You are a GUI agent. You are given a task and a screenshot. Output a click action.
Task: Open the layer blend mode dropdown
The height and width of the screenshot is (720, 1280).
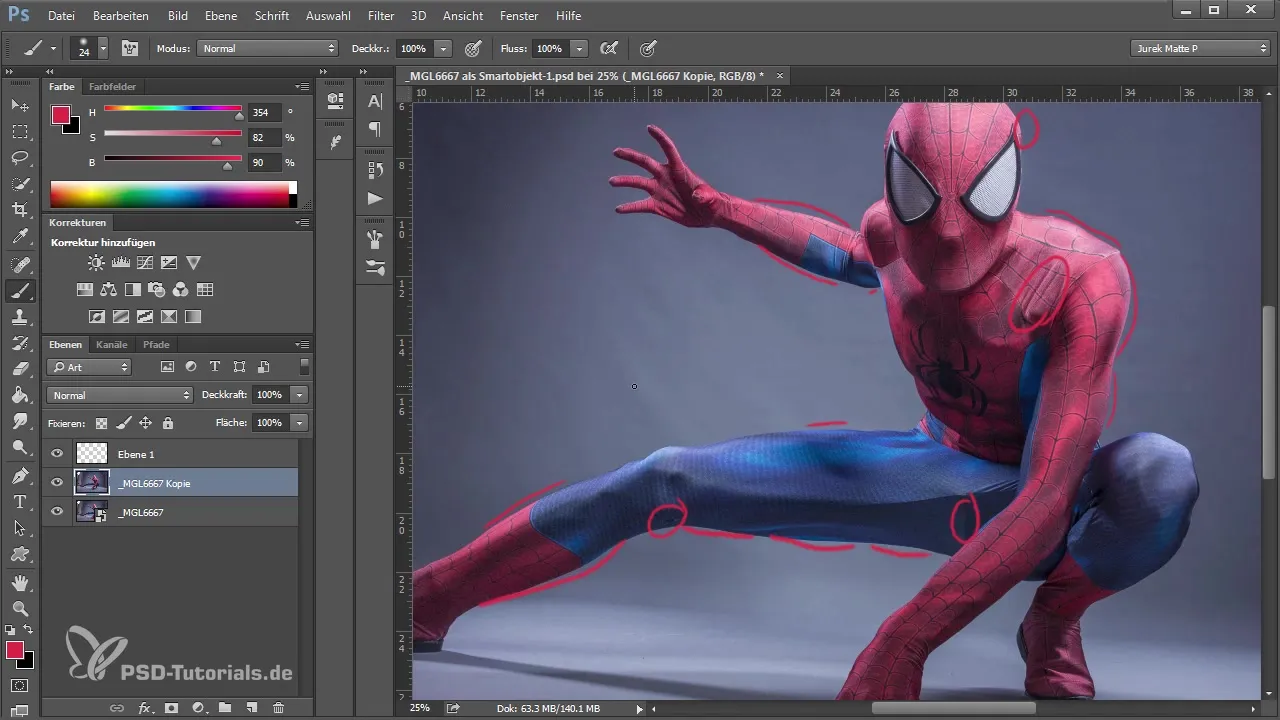119,395
